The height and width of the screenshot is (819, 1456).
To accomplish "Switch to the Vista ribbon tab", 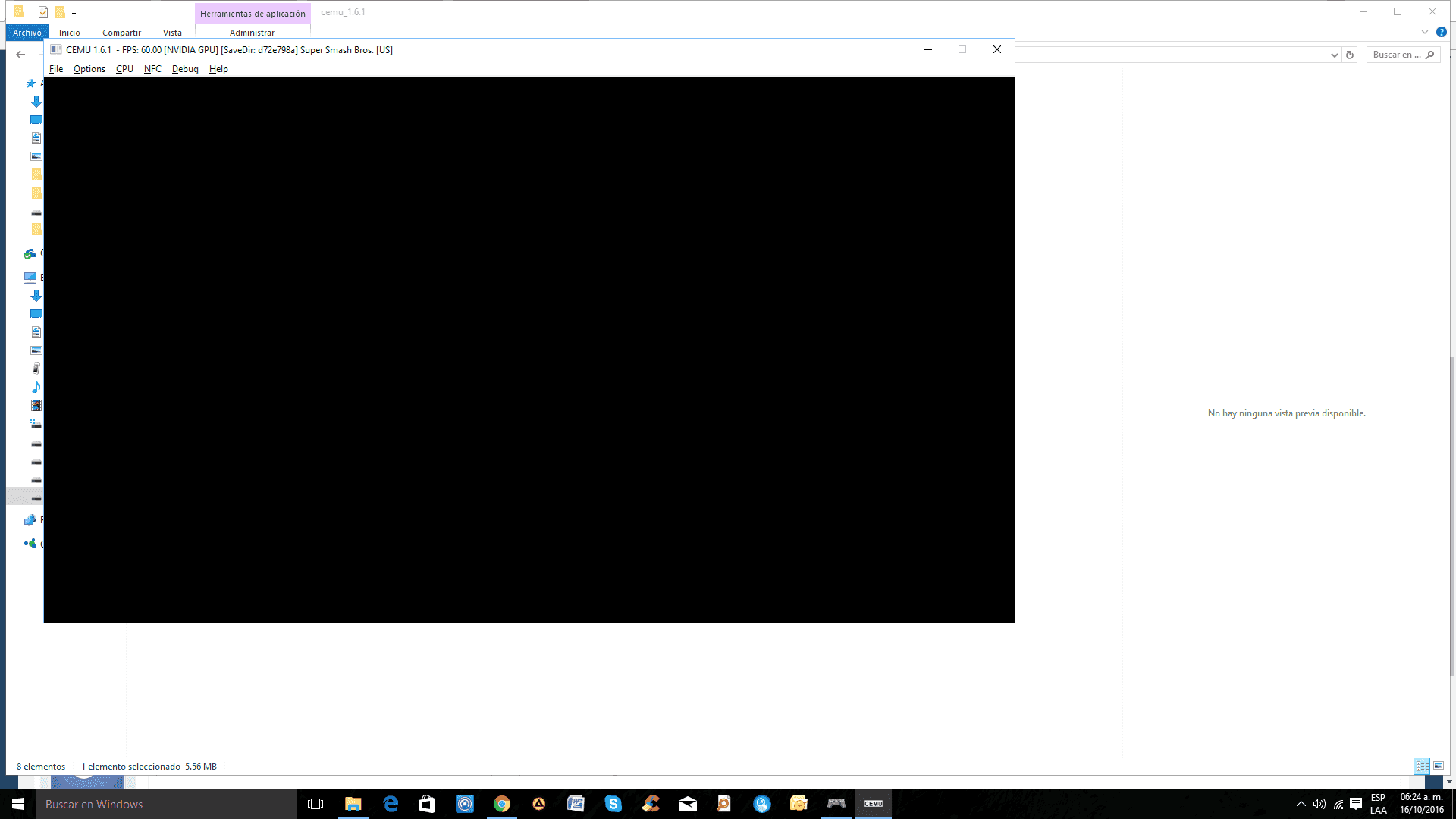I will click(x=172, y=33).
